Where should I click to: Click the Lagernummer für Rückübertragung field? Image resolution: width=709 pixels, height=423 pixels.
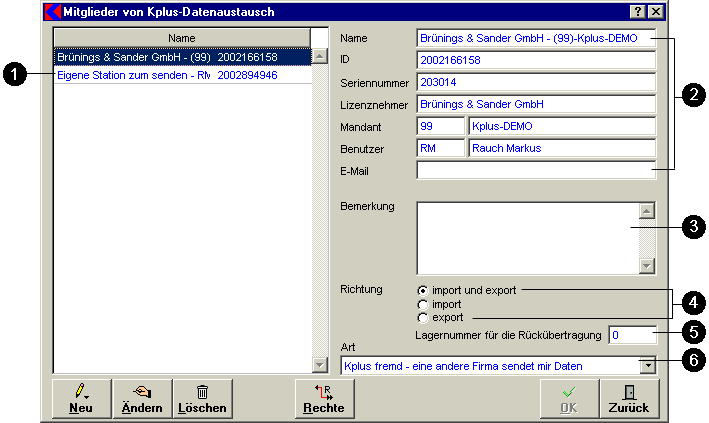(632, 335)
